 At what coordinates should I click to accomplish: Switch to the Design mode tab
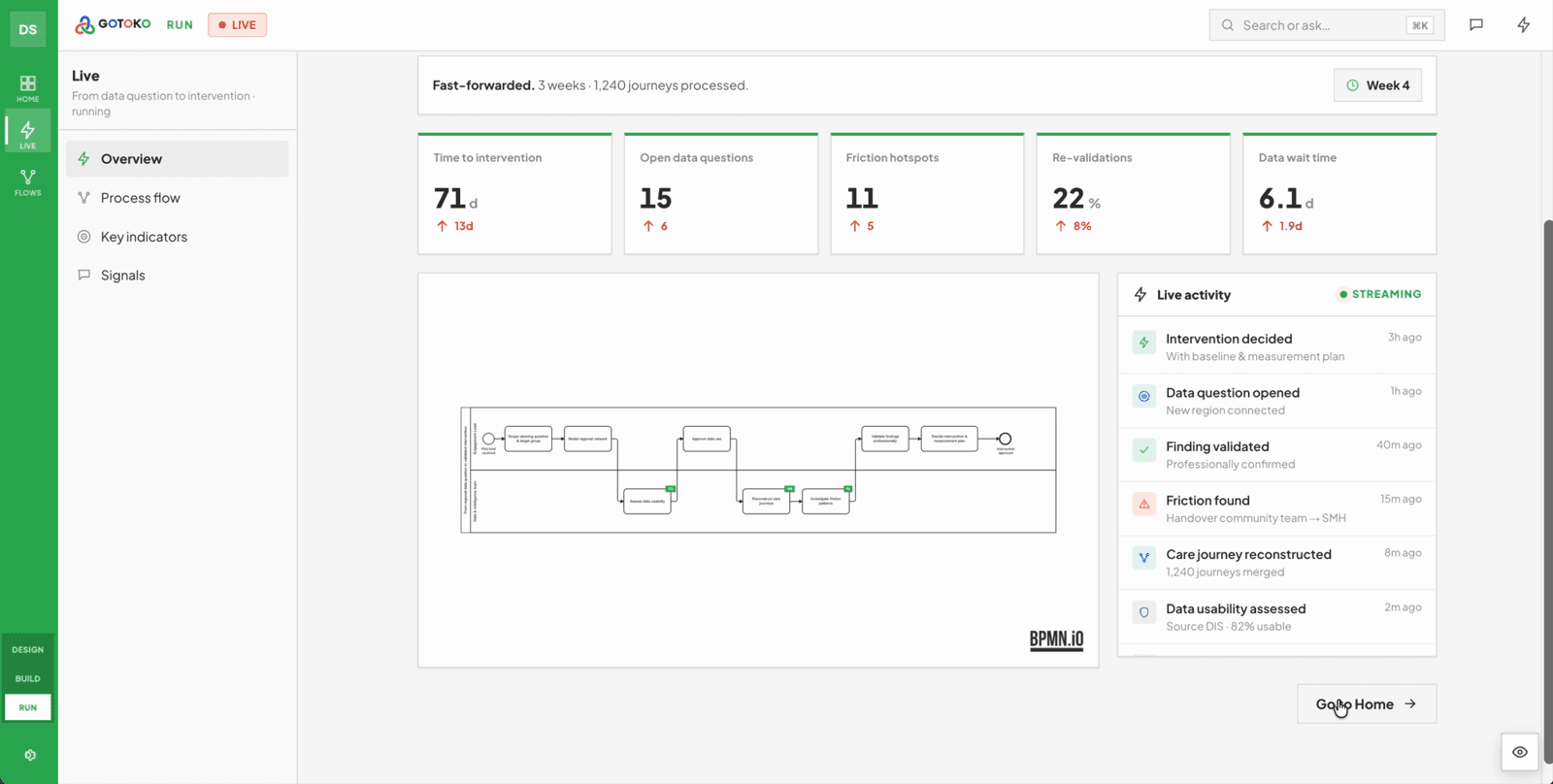tap(28, 650)
